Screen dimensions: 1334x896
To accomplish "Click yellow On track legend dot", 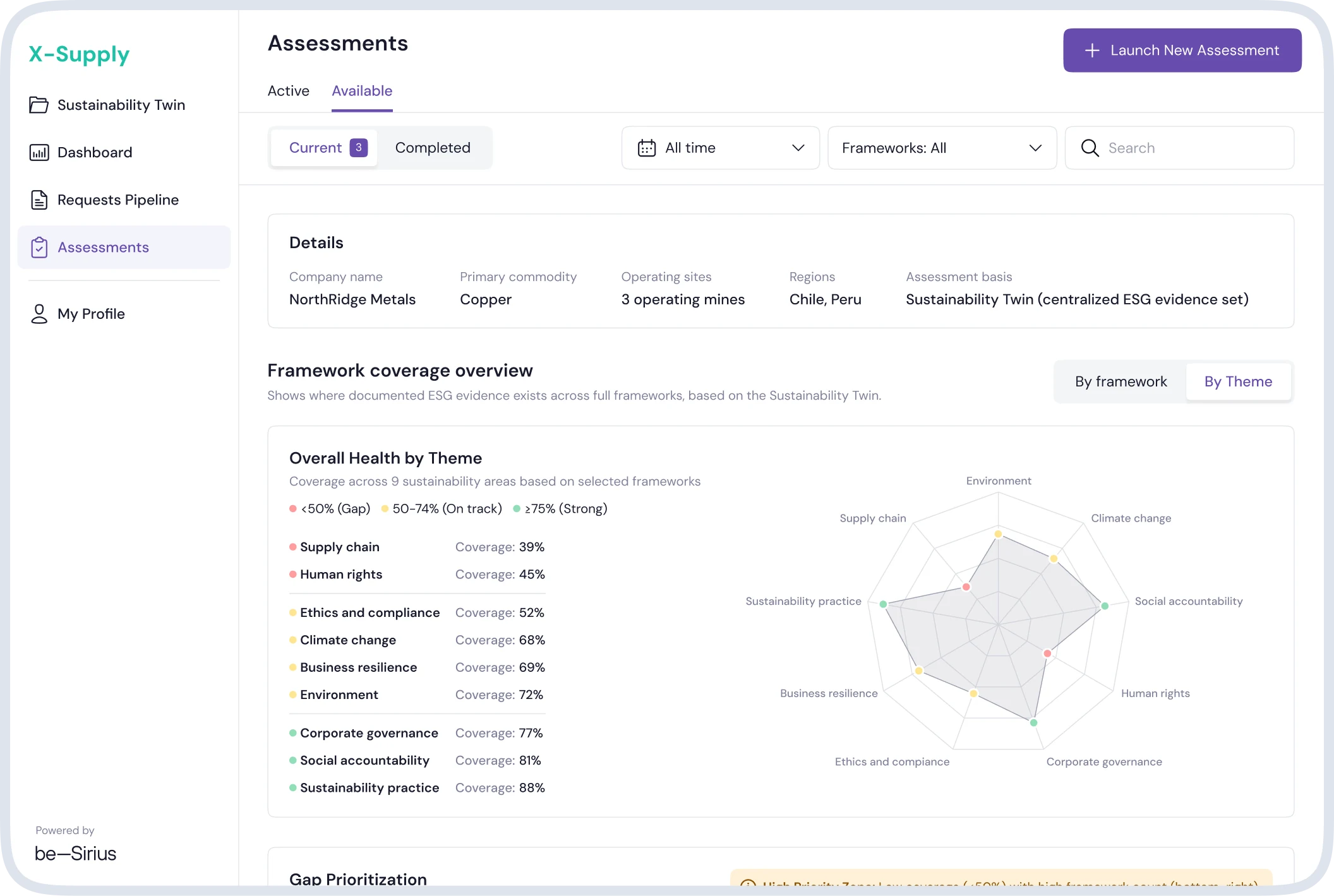I will click(385, 509).
